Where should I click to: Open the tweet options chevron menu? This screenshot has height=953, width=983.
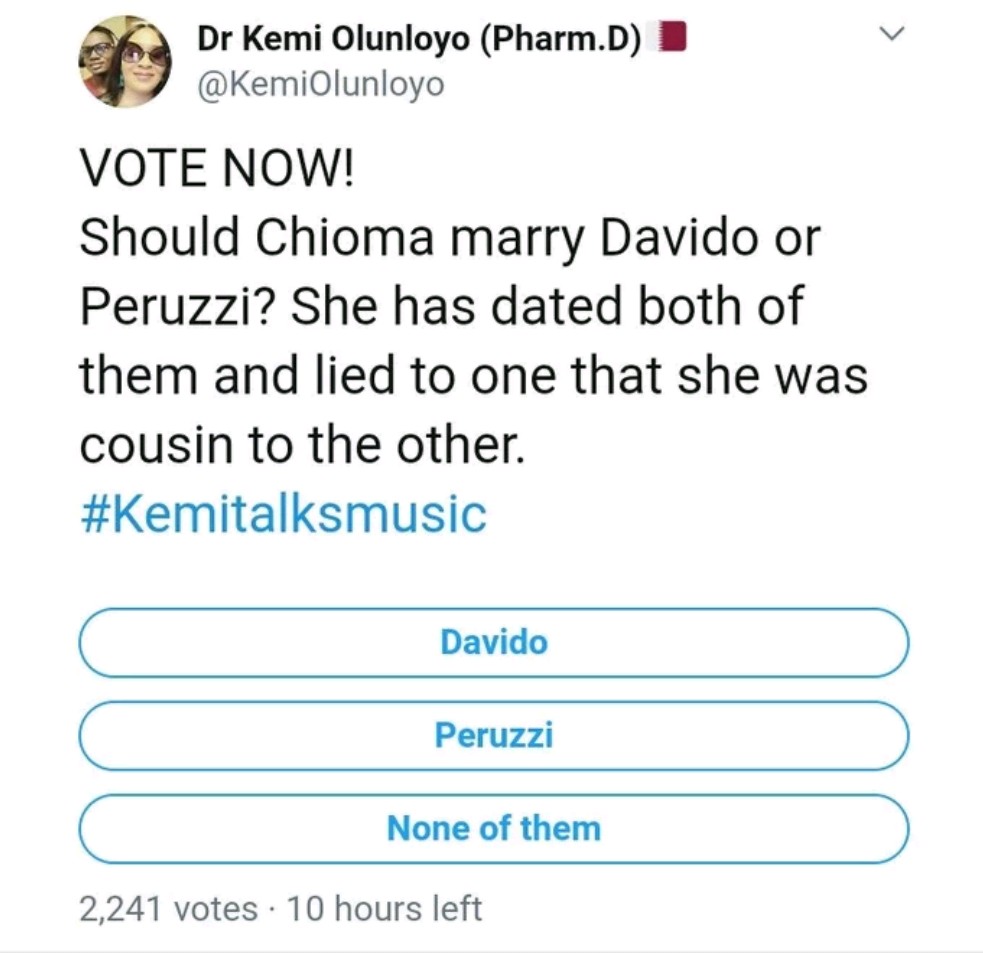[x=890, y=35]
